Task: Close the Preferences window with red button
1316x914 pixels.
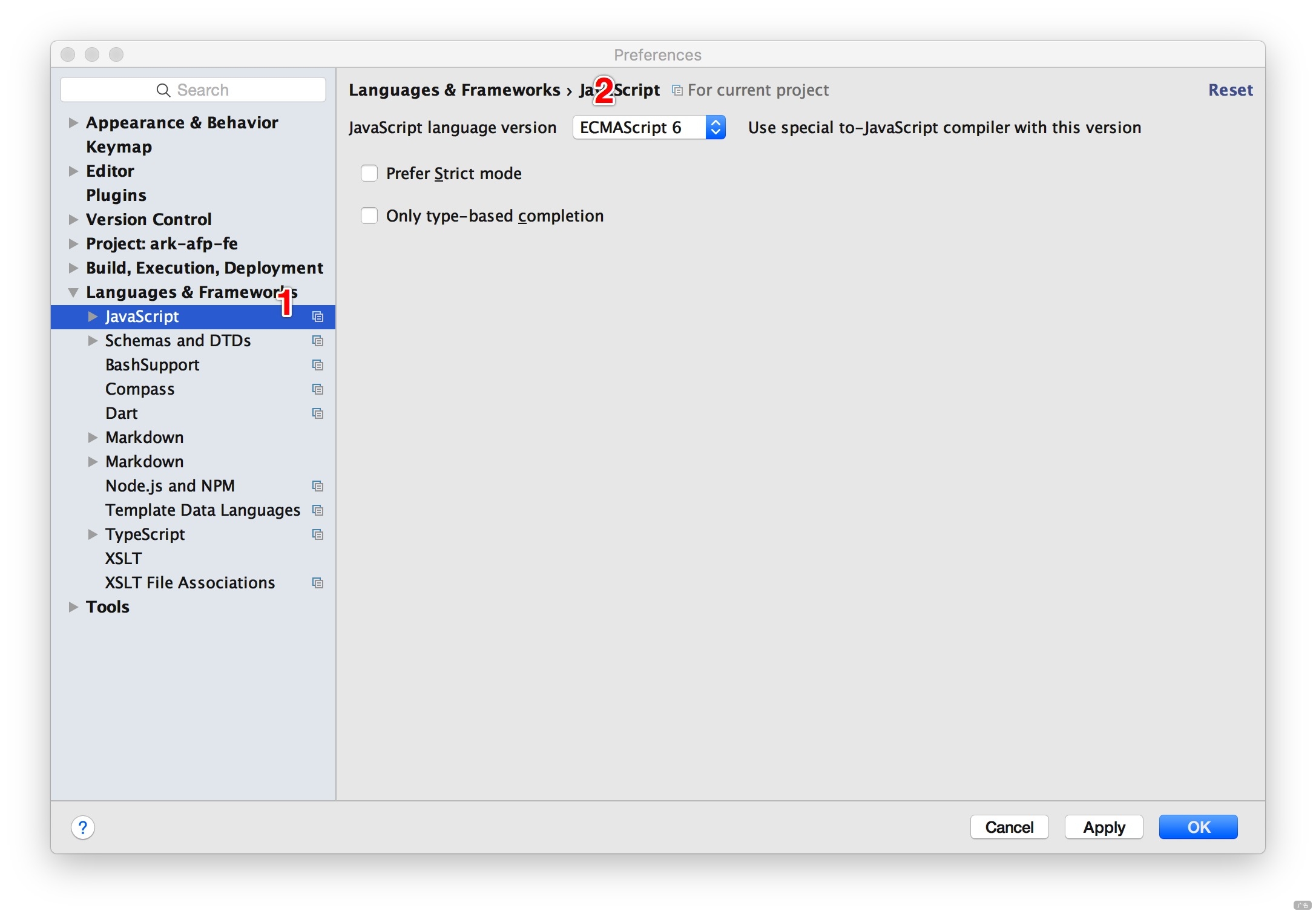Action: 68,55
